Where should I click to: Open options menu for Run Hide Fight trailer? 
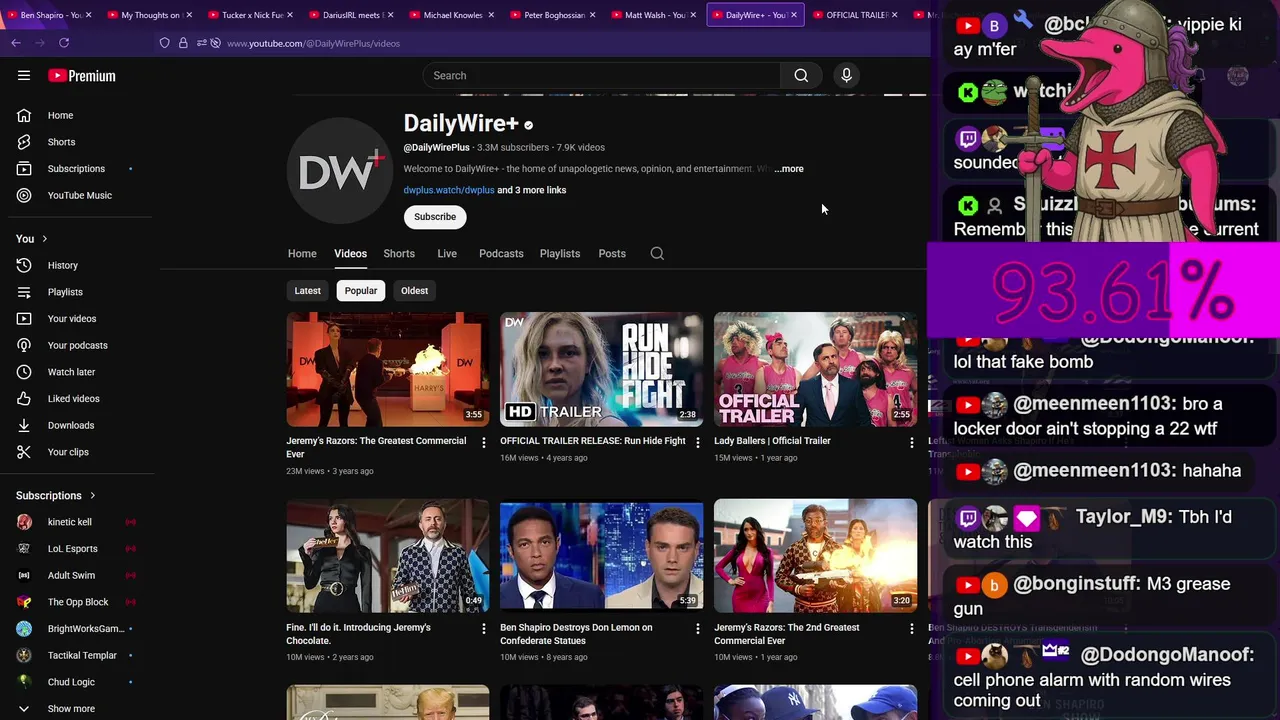coord(698,442)
